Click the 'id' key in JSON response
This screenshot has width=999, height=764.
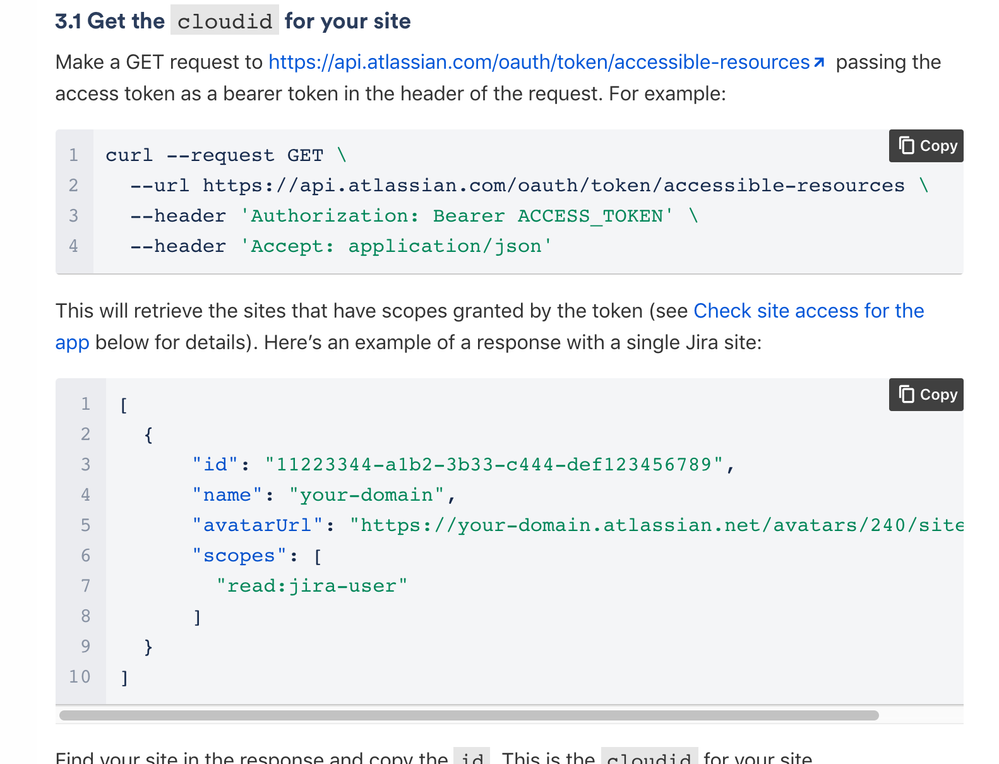click(215, 465)
